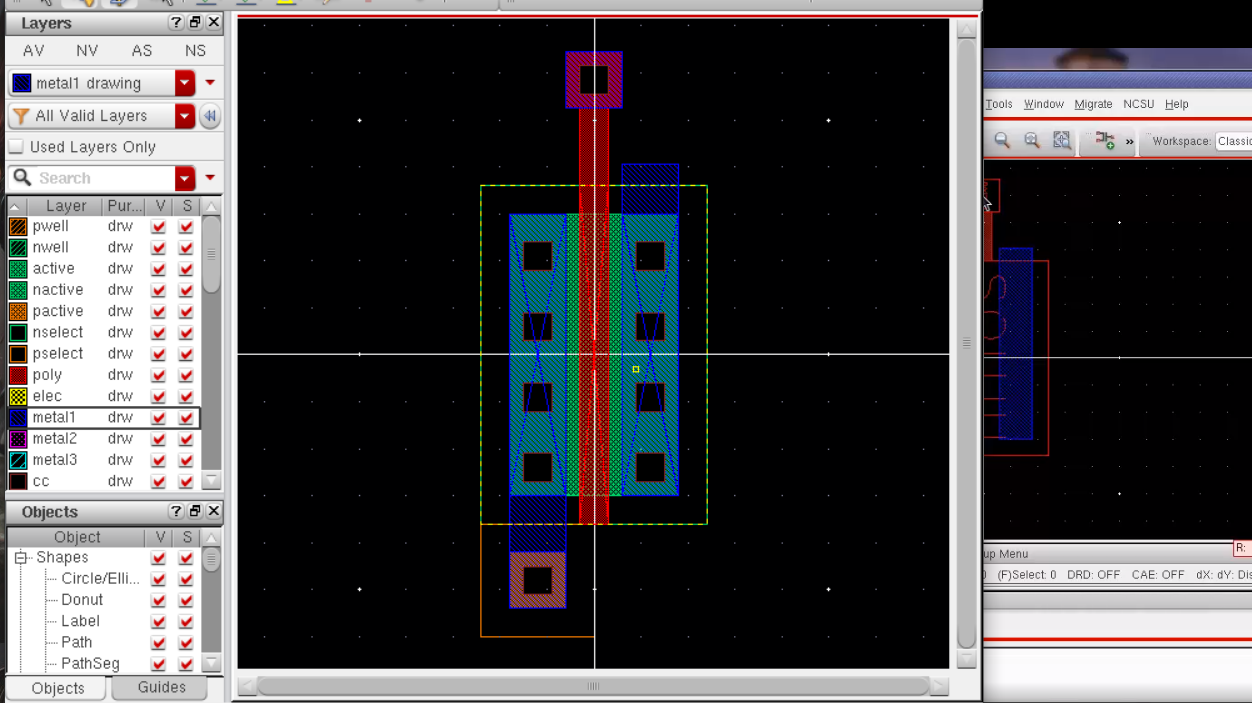
Task: Select the pselect layer row
Action: pyautogui.click(x=103, y=353)
